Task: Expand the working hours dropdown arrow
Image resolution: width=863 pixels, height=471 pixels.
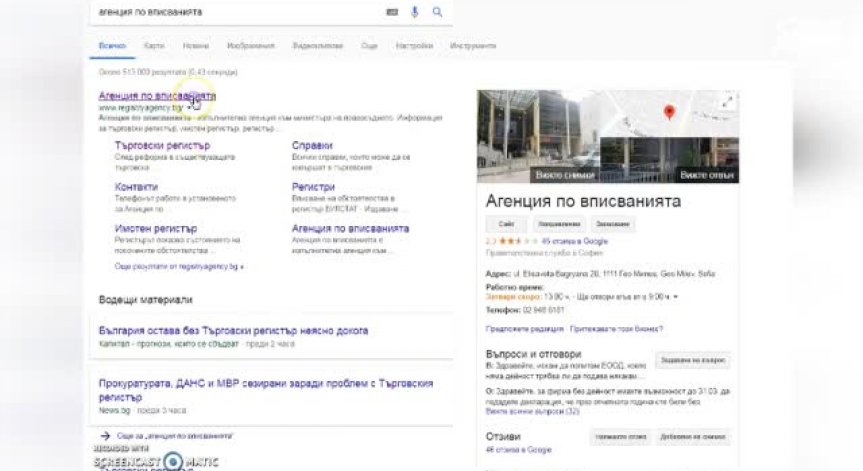Action: (675, 297)
